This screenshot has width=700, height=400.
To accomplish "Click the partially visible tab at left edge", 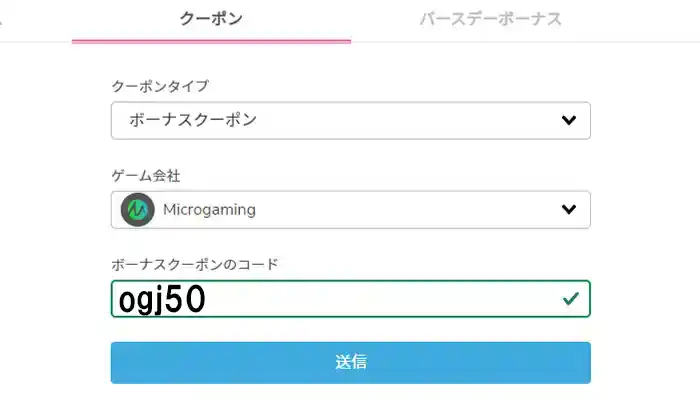I will [3, 19].
